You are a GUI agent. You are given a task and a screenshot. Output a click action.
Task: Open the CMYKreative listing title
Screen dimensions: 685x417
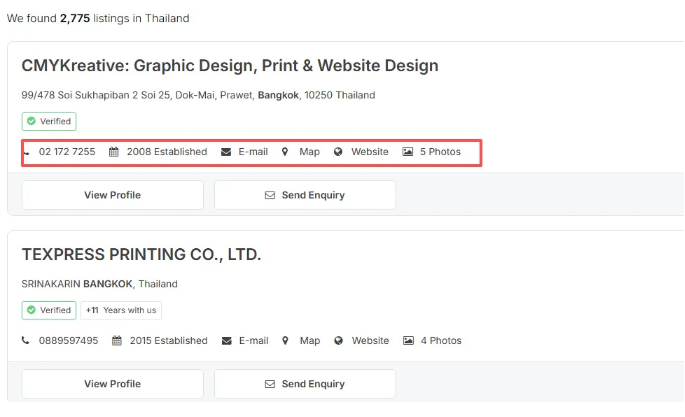coord(230,66)
